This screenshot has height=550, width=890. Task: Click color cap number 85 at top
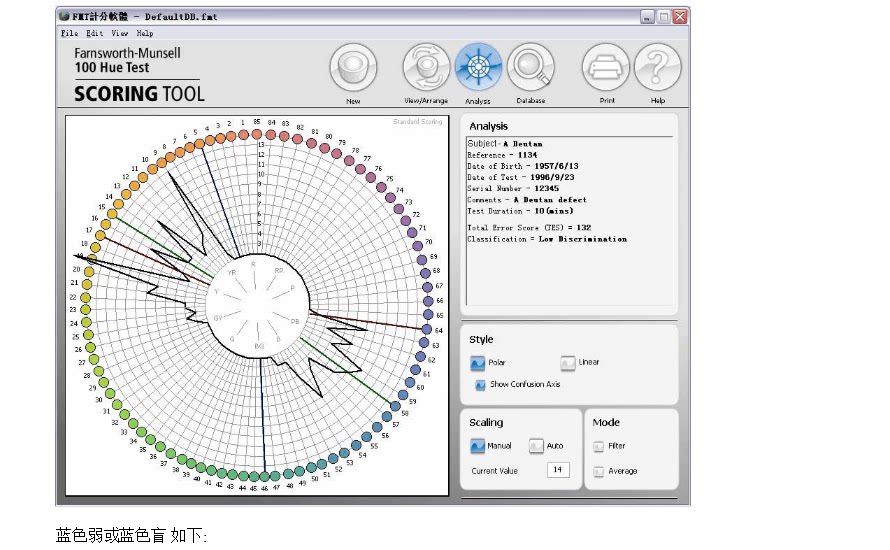coord(257,135)
